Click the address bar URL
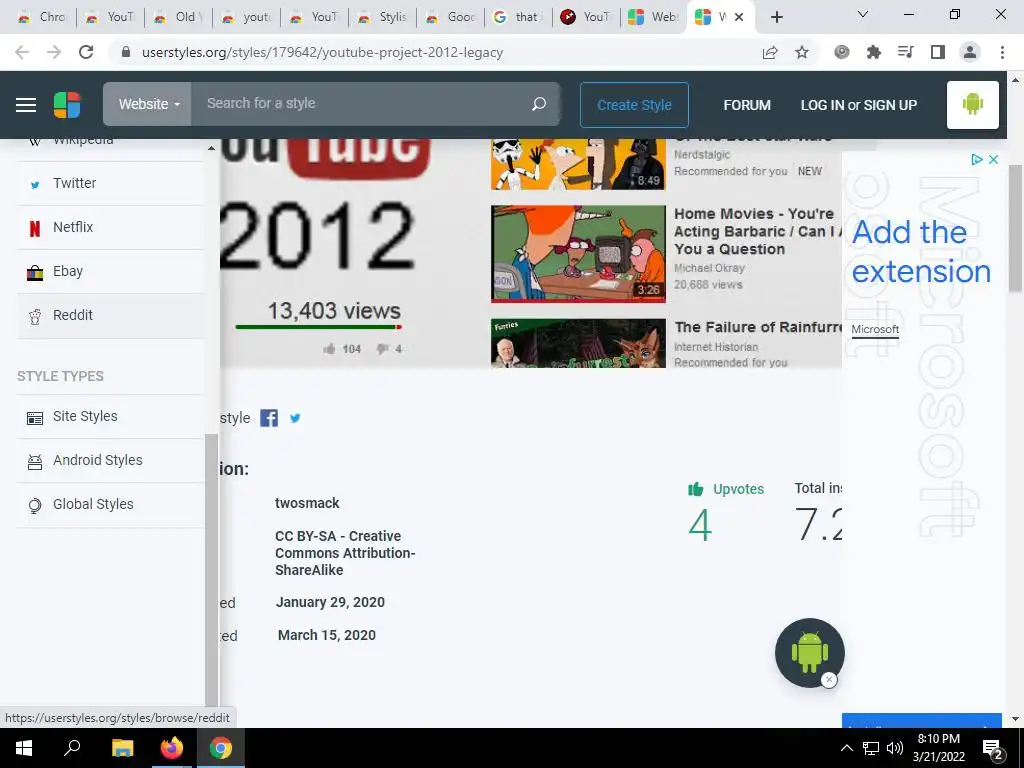This screenshot has height=768, width=1024. pyautogui.click(x=322, y=52)
